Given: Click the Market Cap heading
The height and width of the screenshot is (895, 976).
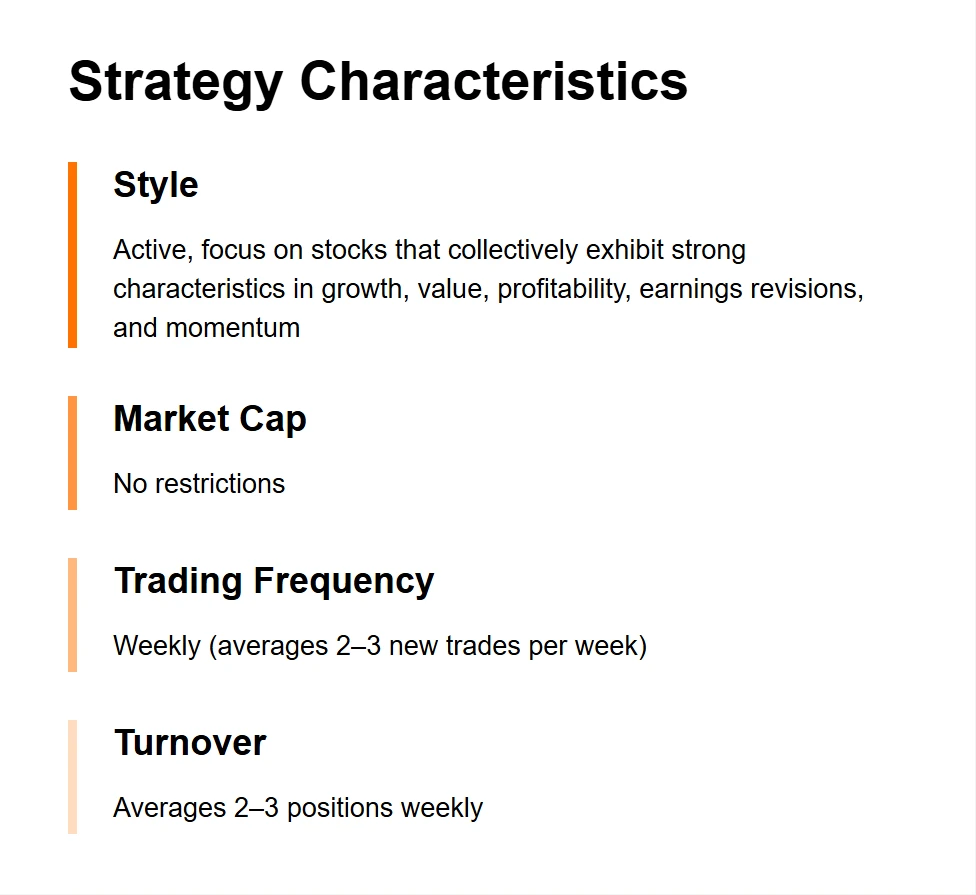Looking at the screenshot, I should [x=210, y=418].
